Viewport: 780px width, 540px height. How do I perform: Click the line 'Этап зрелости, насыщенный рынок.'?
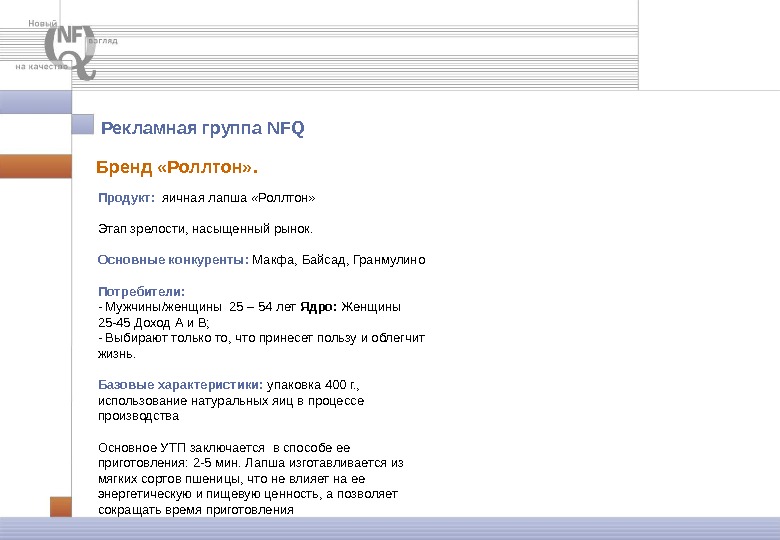pyautogui.click(x=205, y=229)
